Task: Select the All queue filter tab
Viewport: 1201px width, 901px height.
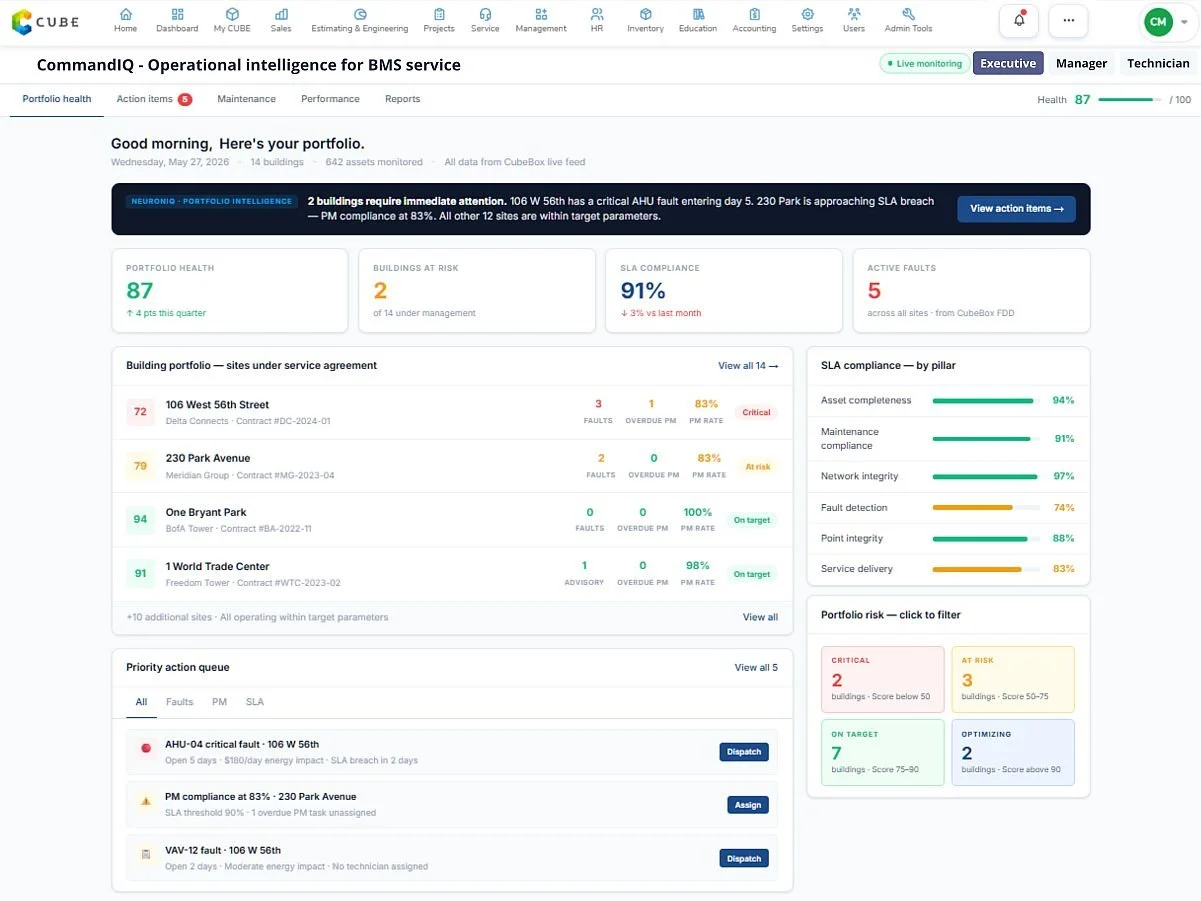Action: coord(141,702)
